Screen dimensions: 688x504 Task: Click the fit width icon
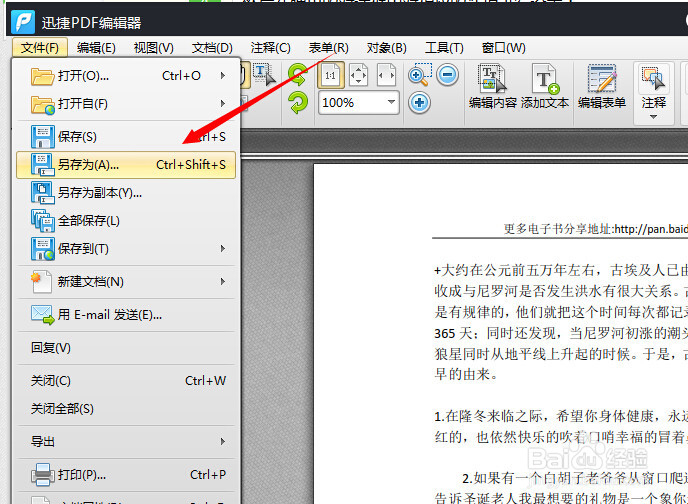(x=387, y=75)
